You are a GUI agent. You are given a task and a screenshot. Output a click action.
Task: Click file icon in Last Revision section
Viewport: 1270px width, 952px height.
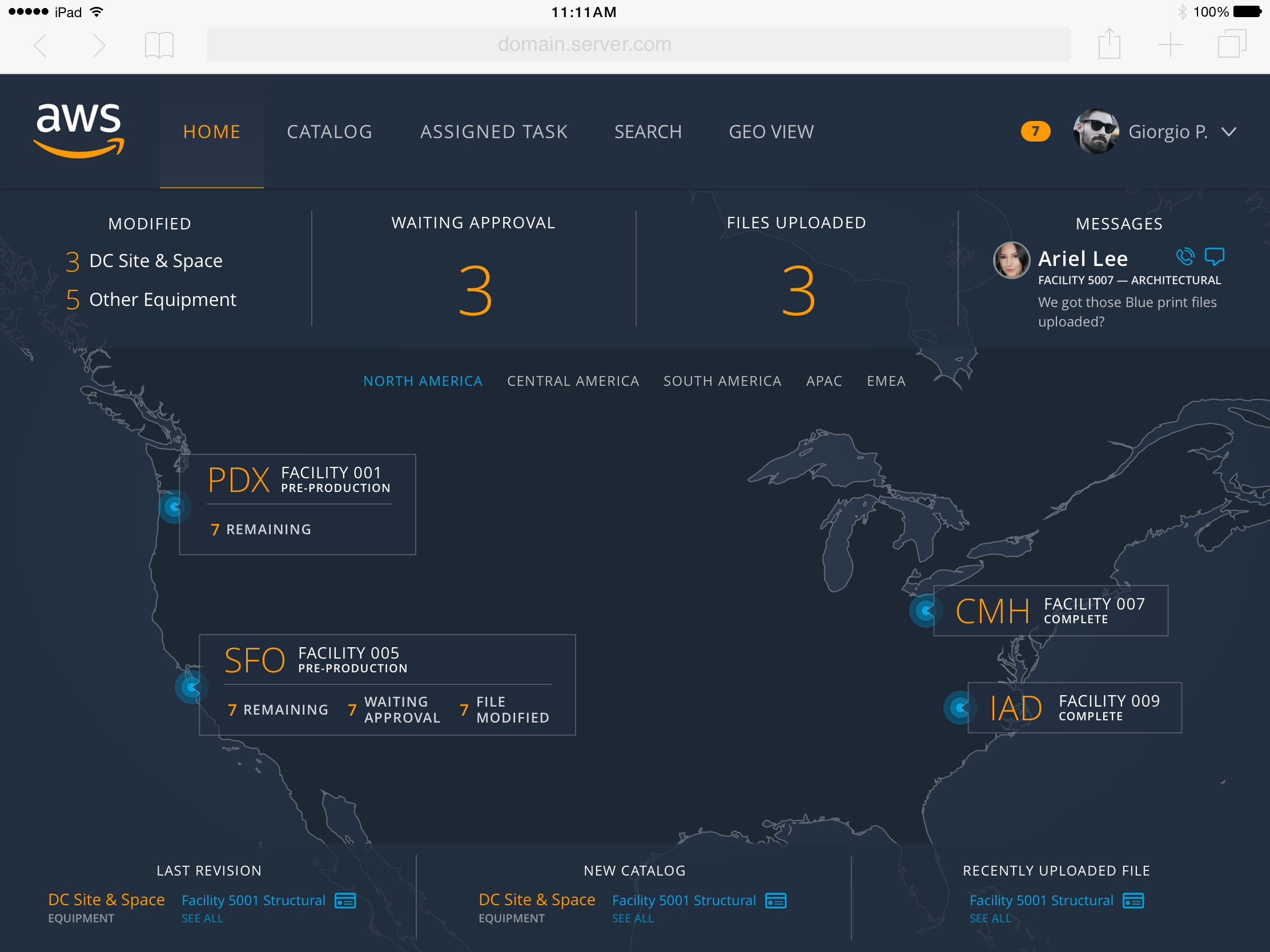pos(345,901)
